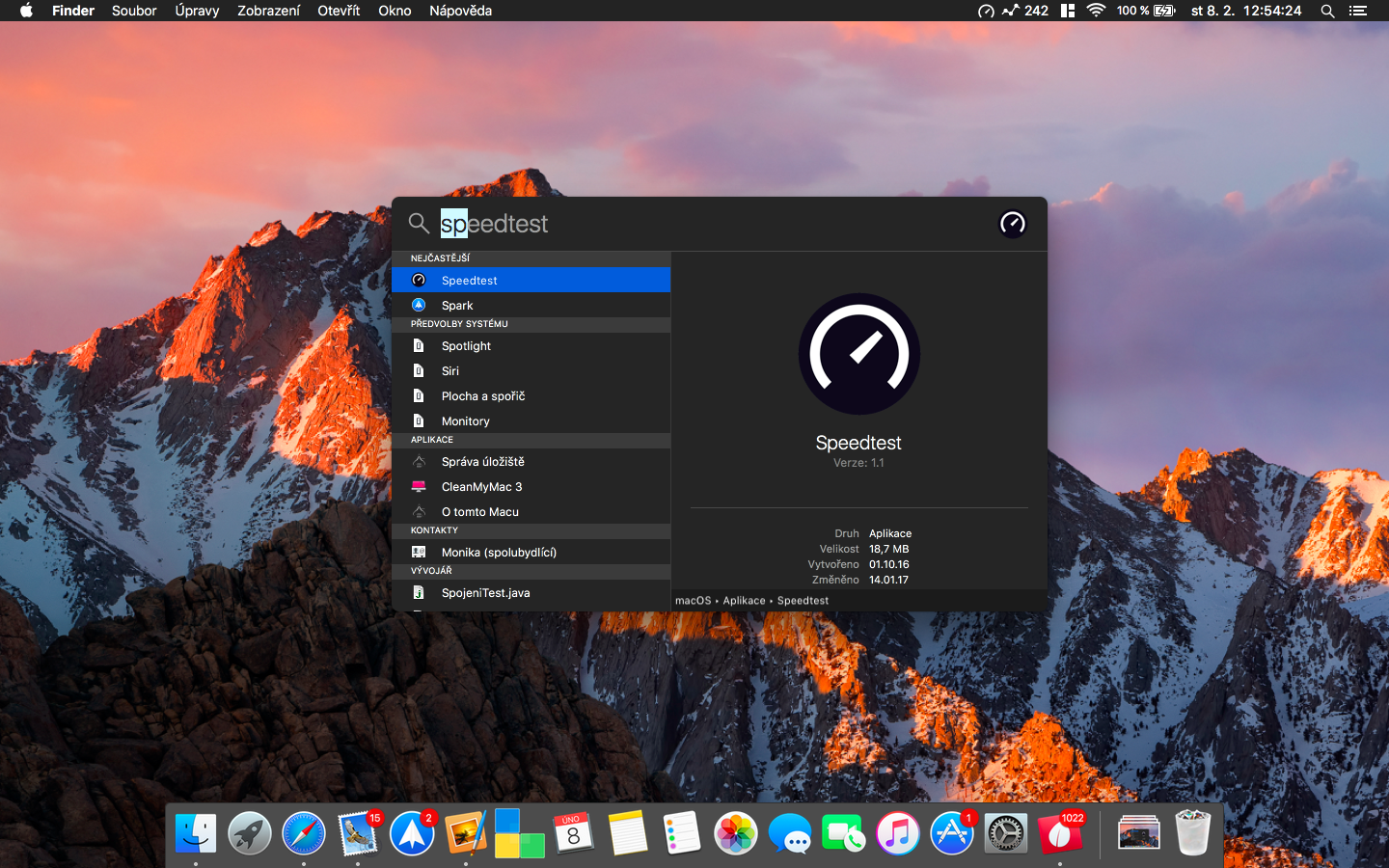Click the large Speedtest preview icon

(x=858, y=354)
